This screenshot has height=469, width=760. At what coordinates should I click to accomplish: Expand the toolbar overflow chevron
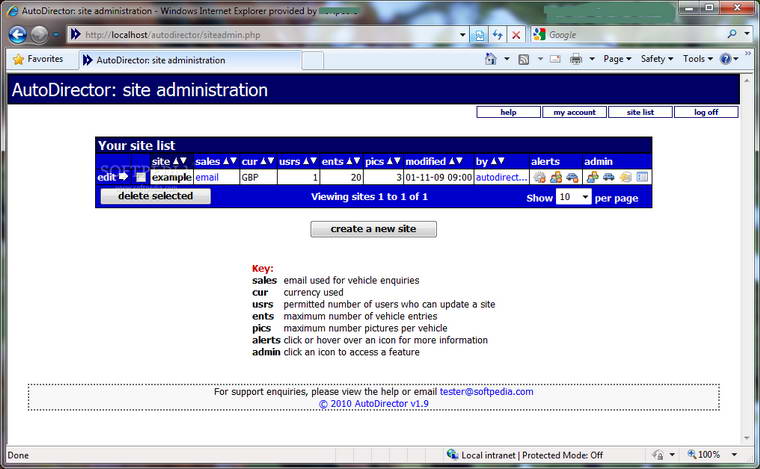[748, 53]
